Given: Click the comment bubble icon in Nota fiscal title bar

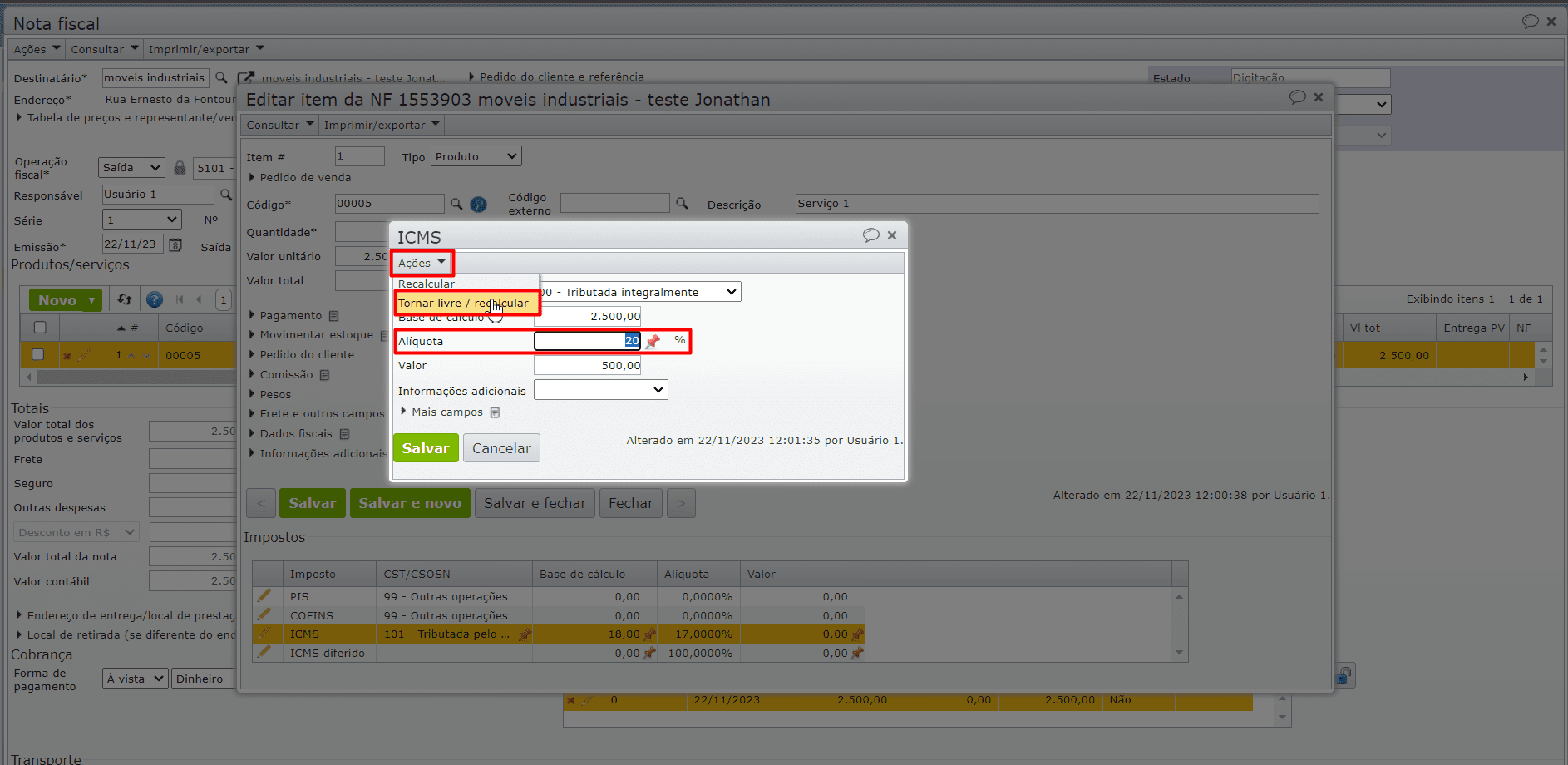Looking at the screenshot, I should click(x=1530, y=22).
